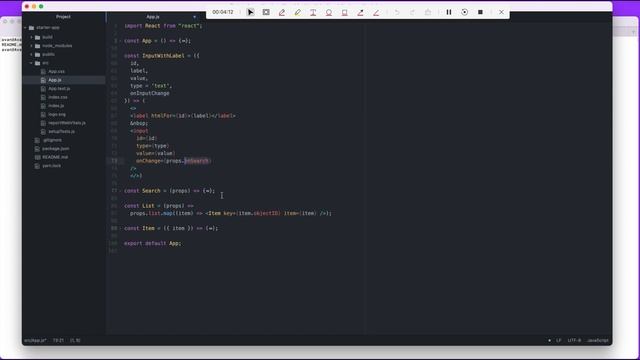Unfold the collapsed Search component line

121,191
